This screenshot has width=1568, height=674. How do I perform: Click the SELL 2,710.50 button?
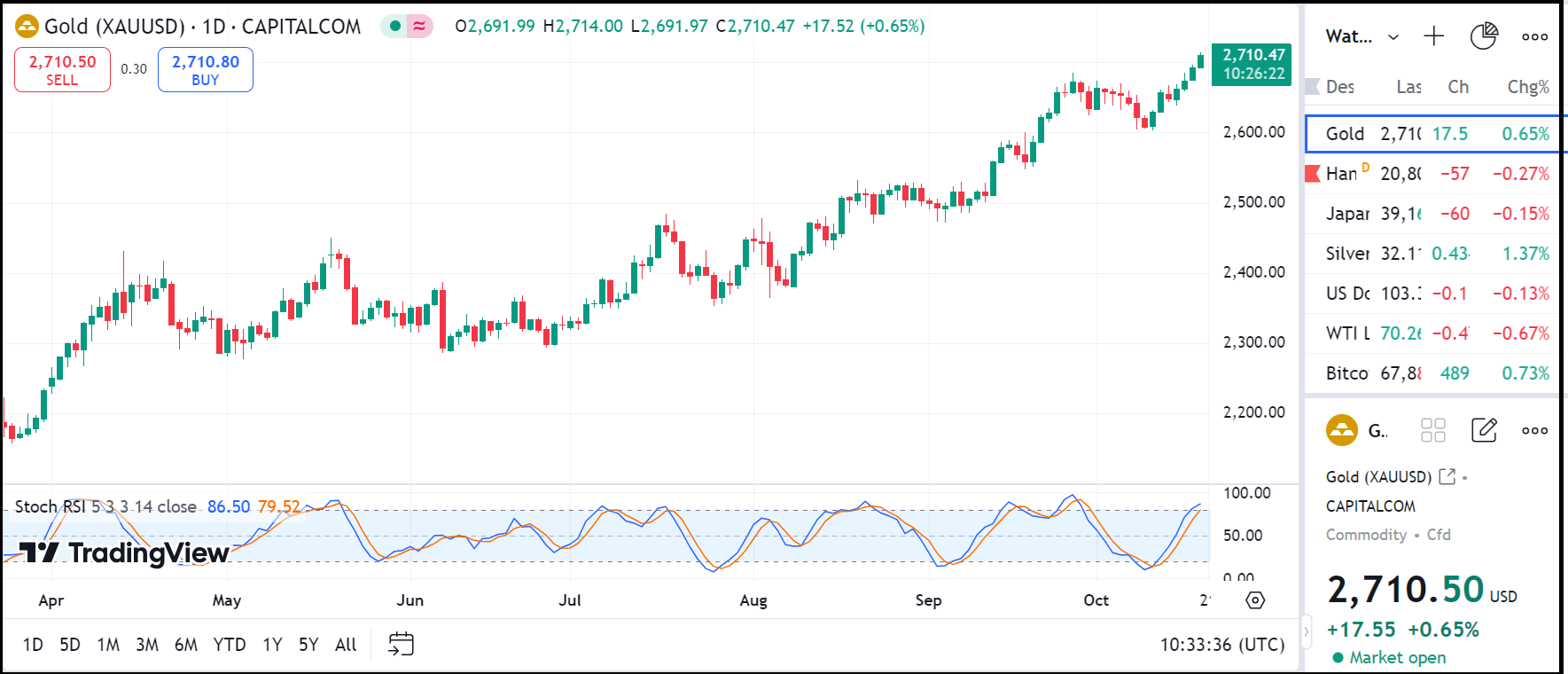[62, 69]
